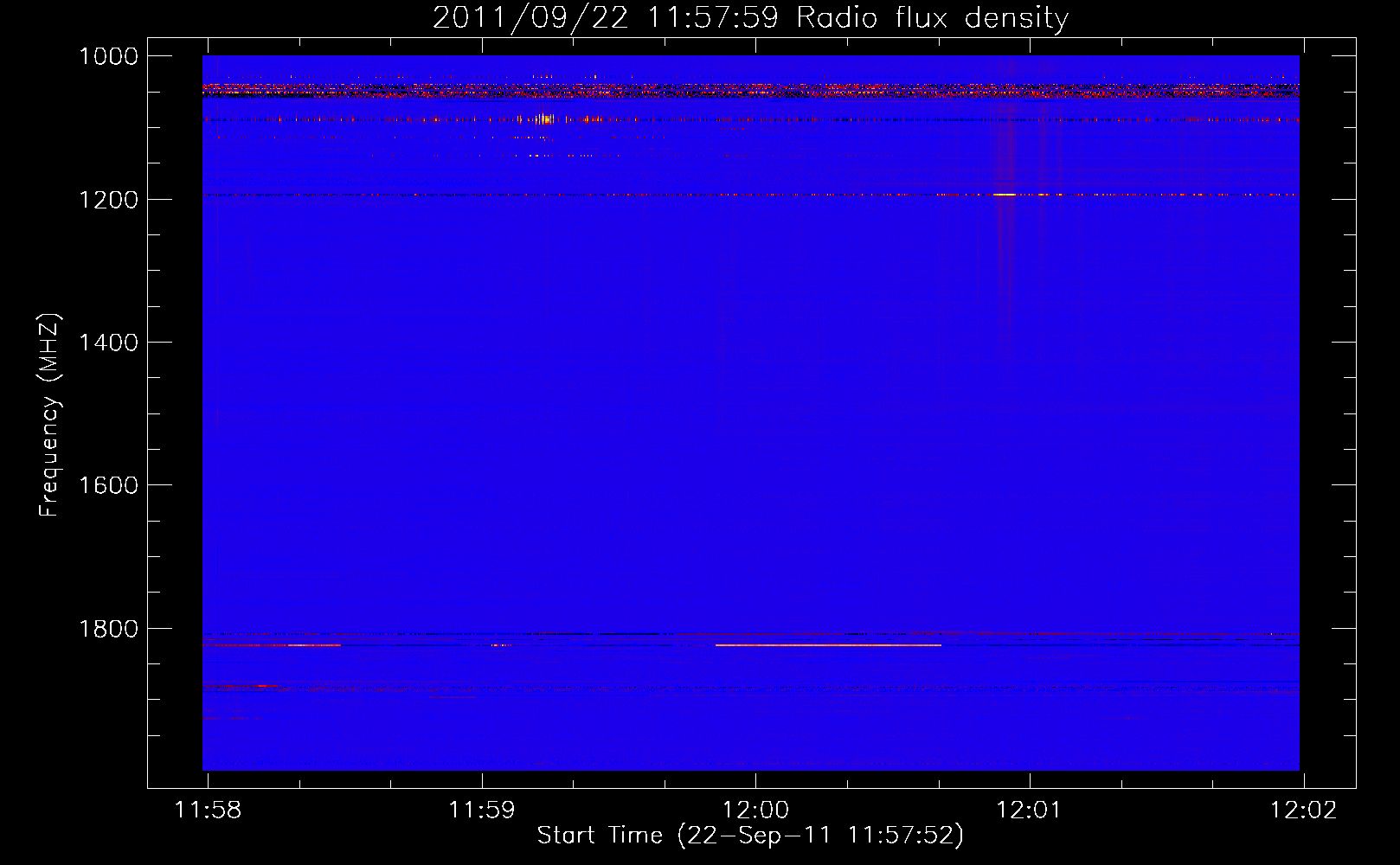Click the long orange emission line near 1820 MHz
Viewport: 1400px width, 865px height.
[x=828, y=645]
